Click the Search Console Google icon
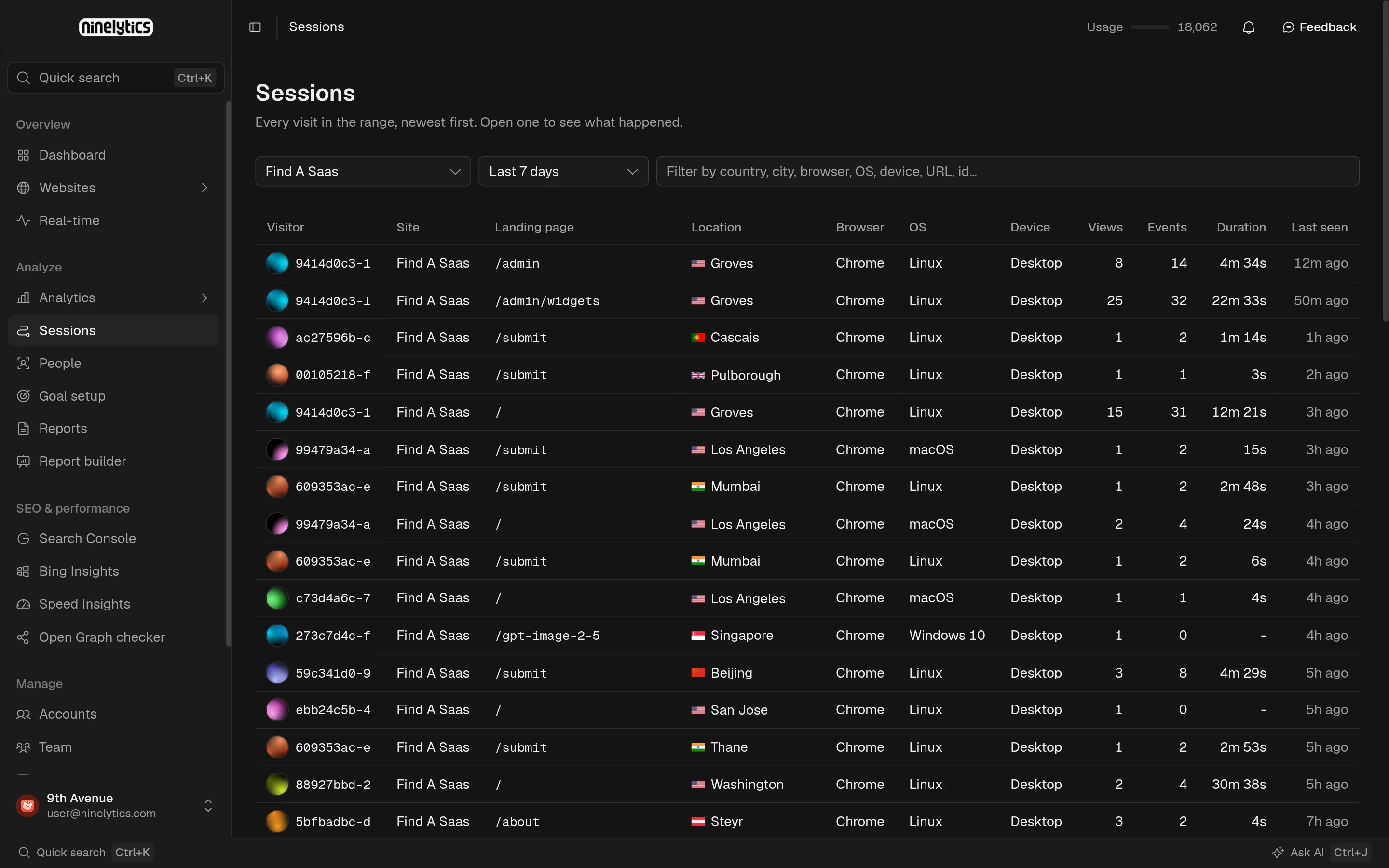The height and width of the screenshot is (868, 1389). [23, 539]
